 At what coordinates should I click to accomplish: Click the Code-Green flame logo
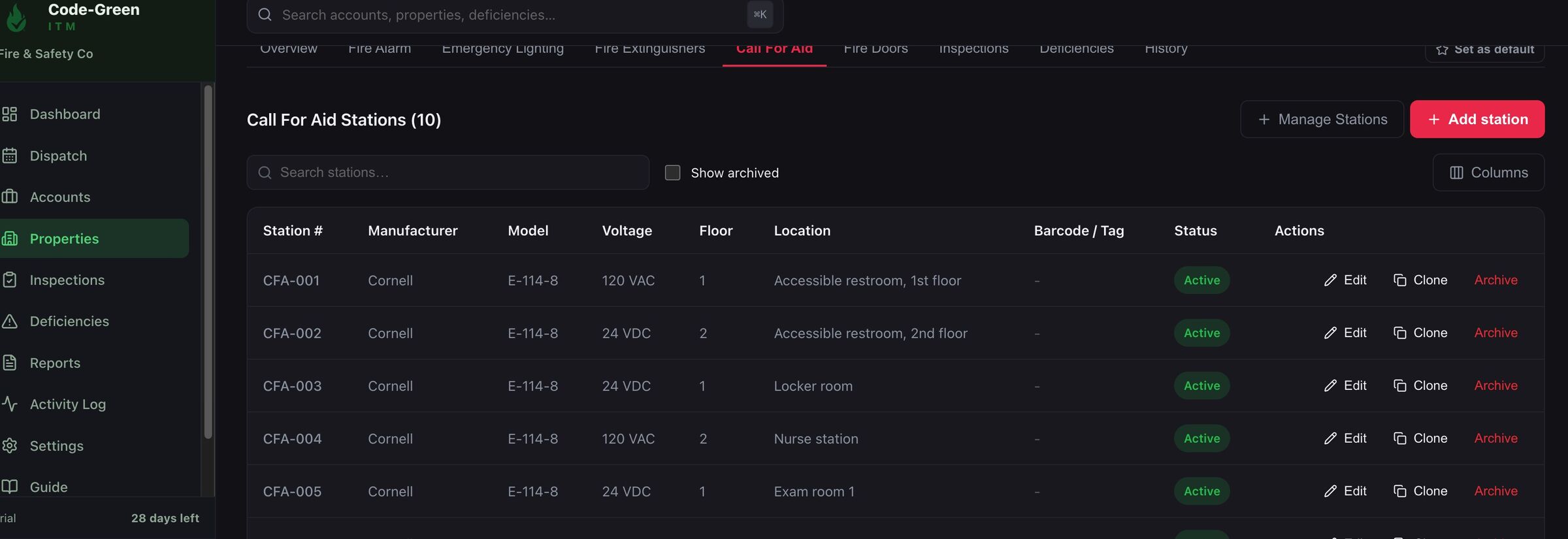[16, 18]
